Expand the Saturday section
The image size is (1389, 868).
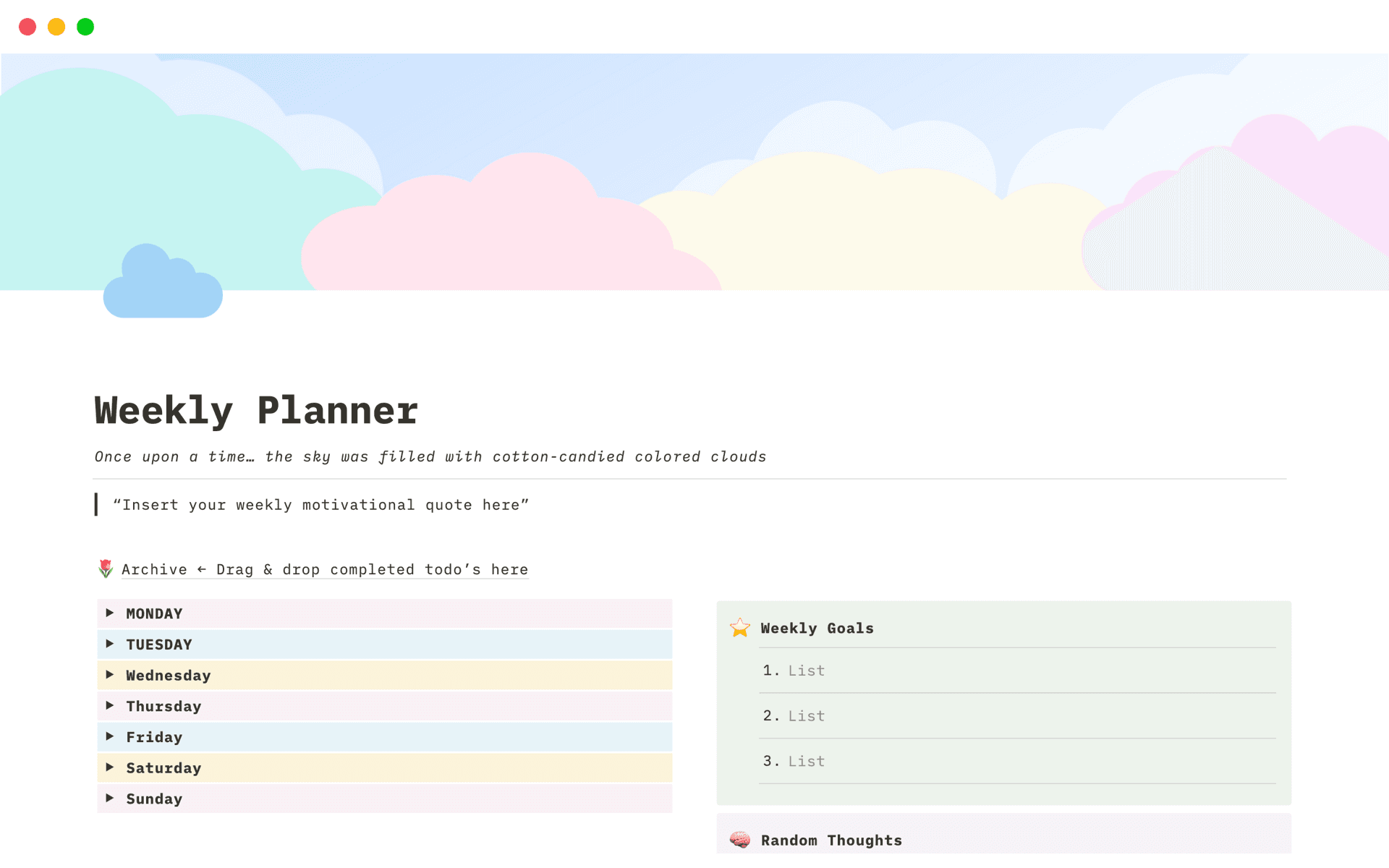[111, 767]
